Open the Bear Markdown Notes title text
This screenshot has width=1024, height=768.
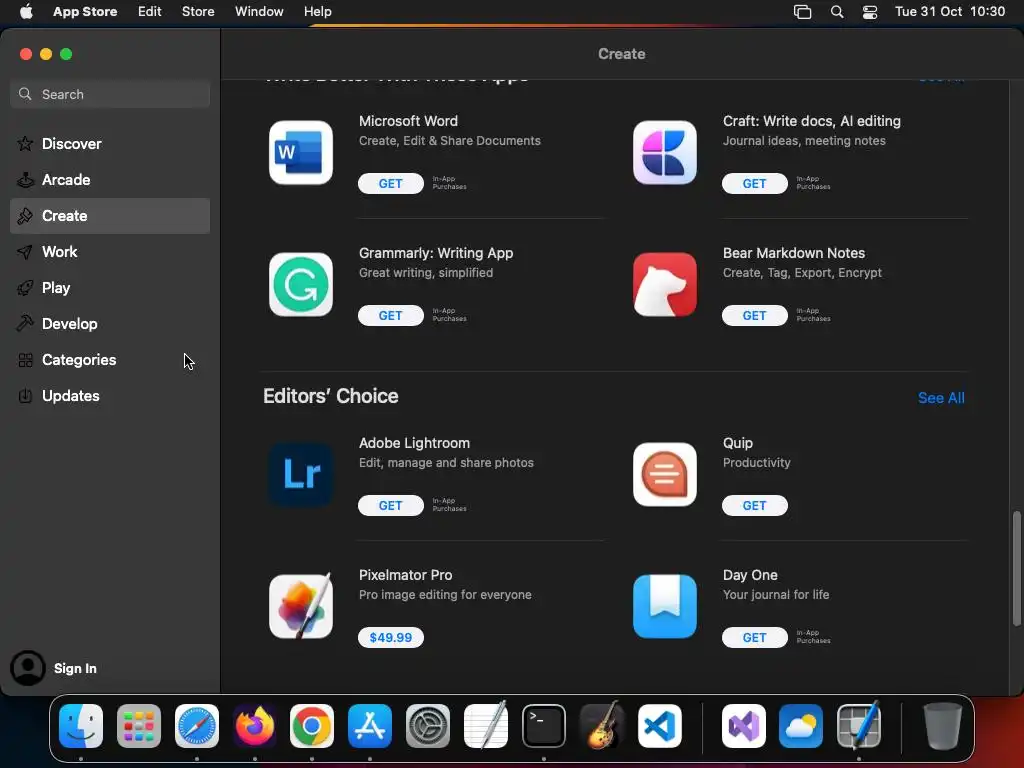click(793, 253)
